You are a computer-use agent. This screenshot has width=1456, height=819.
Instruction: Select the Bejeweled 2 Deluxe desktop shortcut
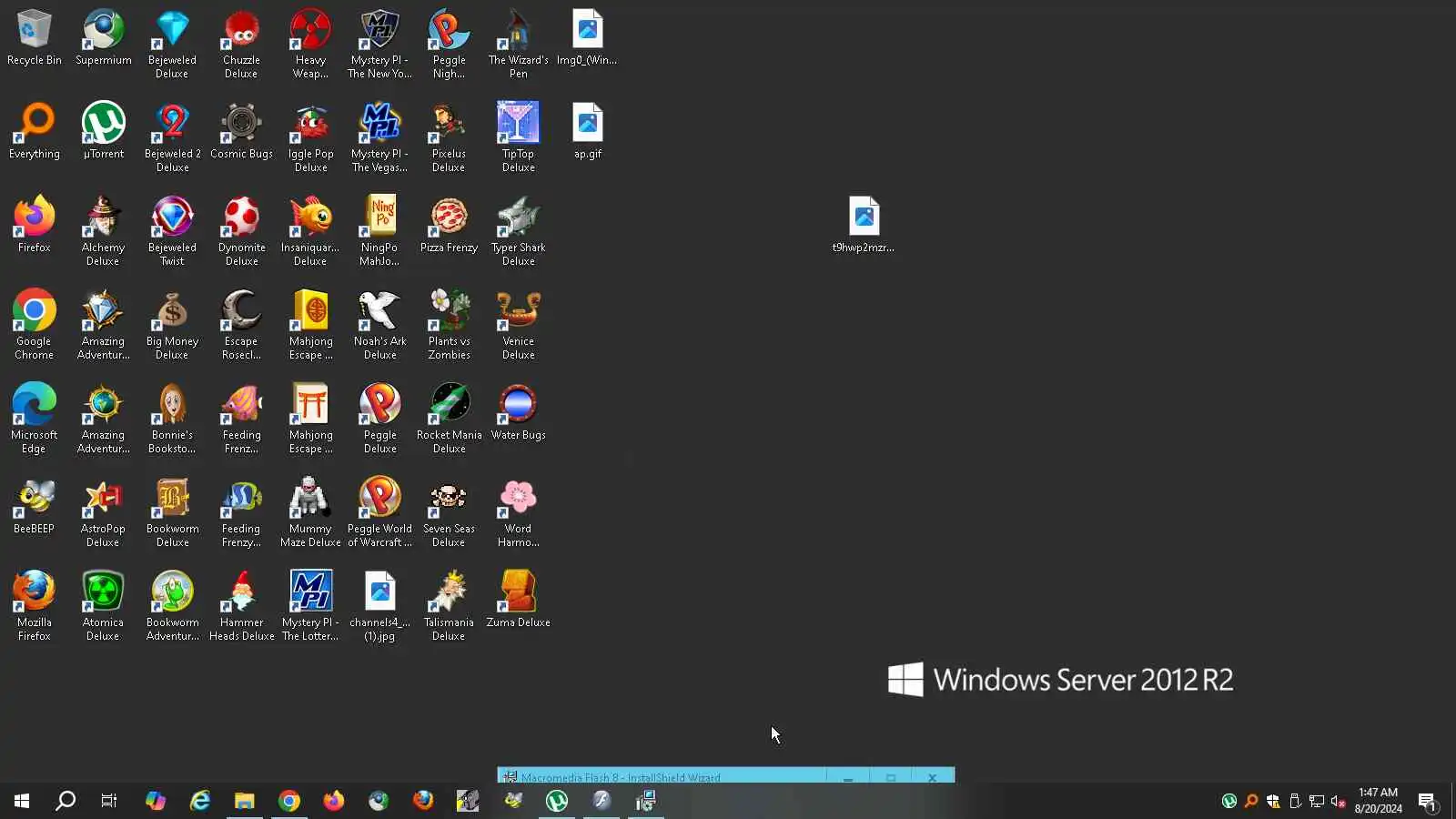click(172, 137)
